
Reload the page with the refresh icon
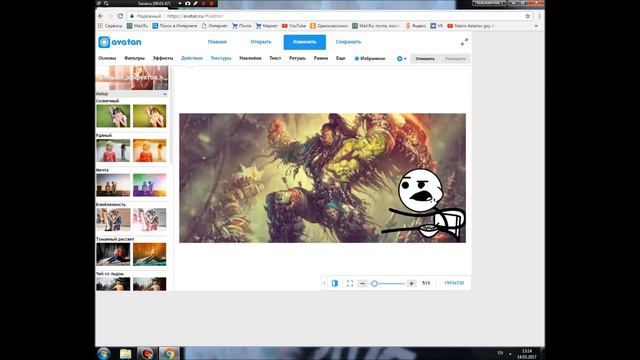(x=120, y=16)
